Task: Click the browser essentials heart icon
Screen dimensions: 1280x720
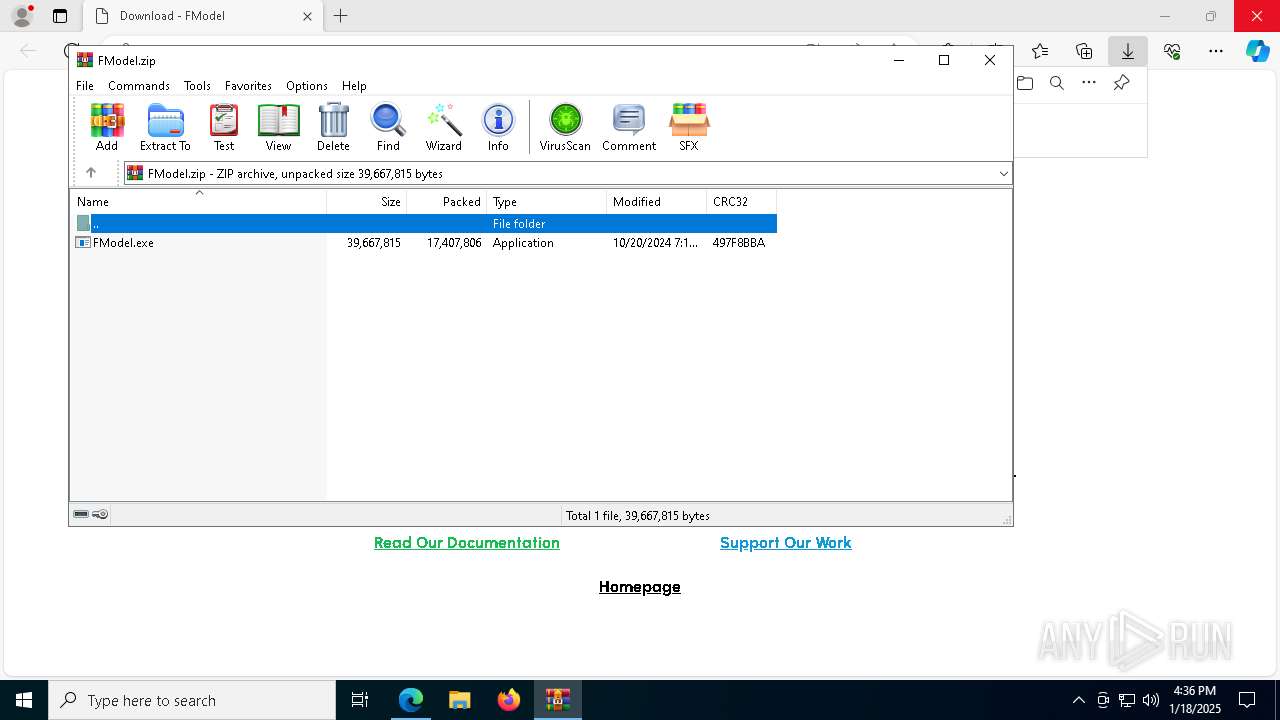Action: coord(1172,51)
